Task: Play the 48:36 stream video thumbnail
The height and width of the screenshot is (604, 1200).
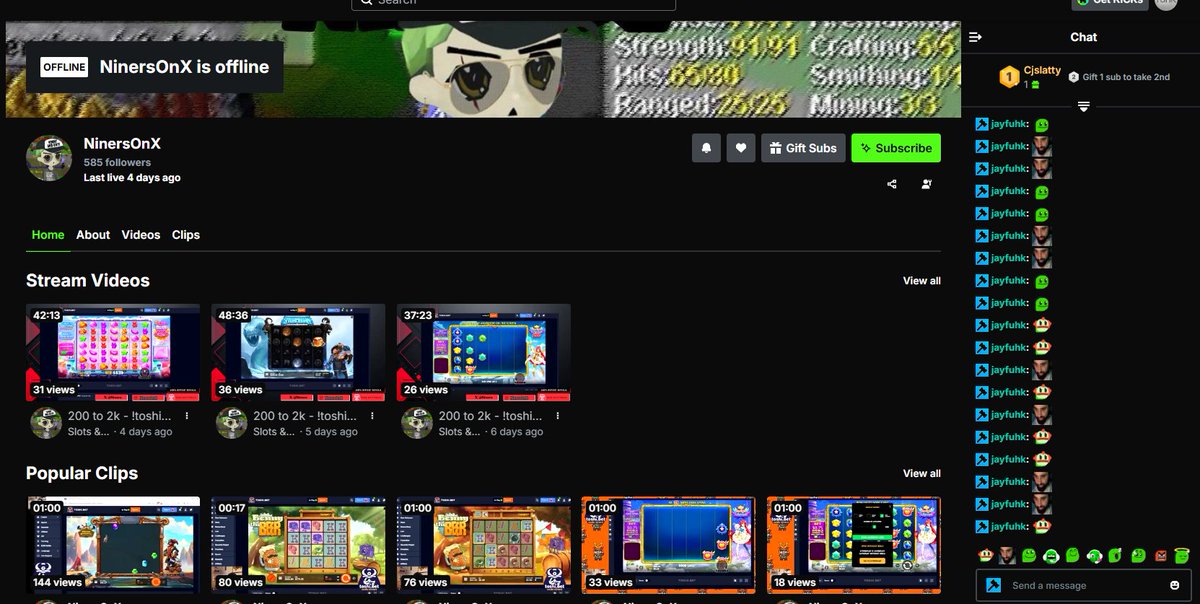Action: click(298, 353)
